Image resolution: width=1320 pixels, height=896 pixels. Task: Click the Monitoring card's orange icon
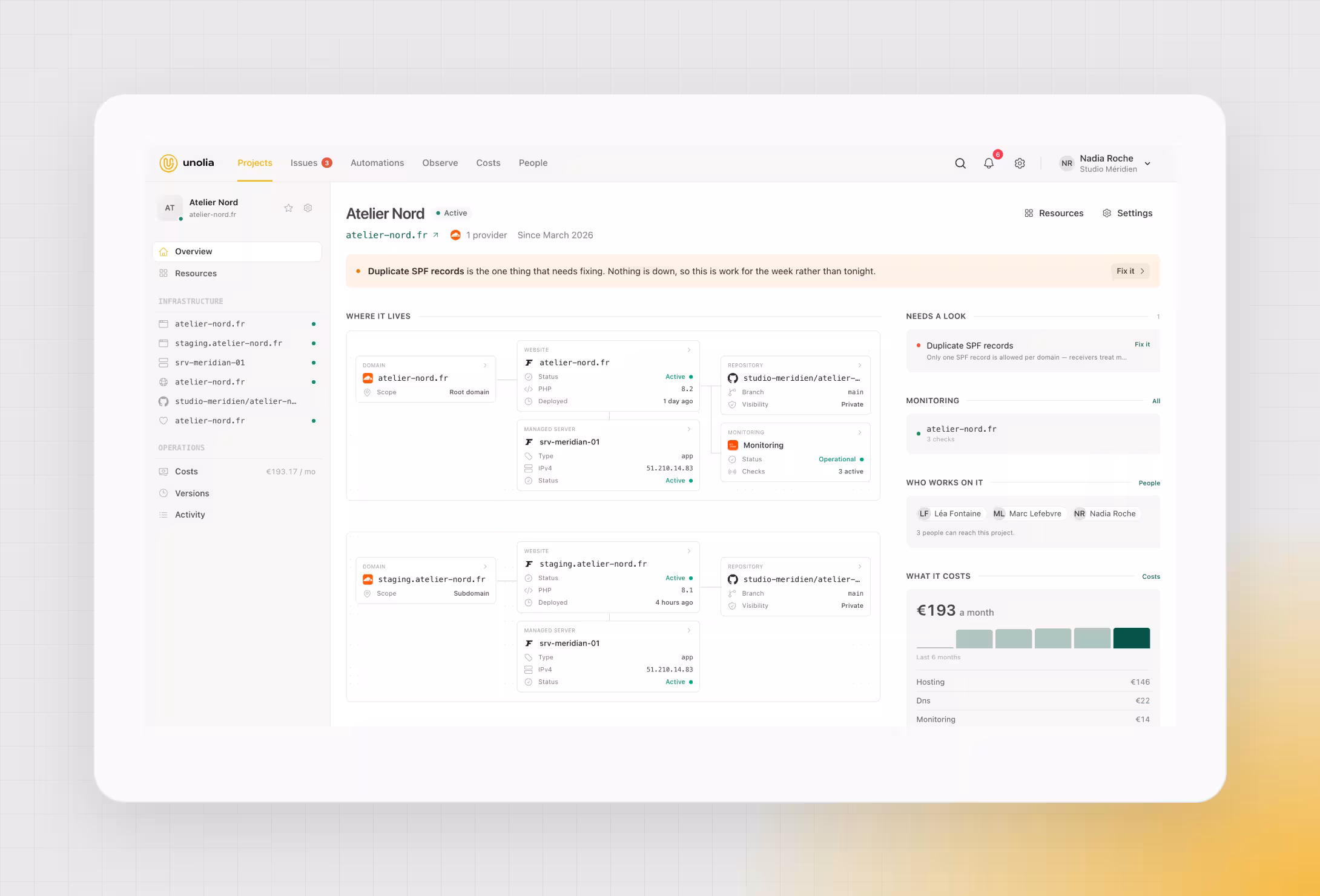[733, 445]
